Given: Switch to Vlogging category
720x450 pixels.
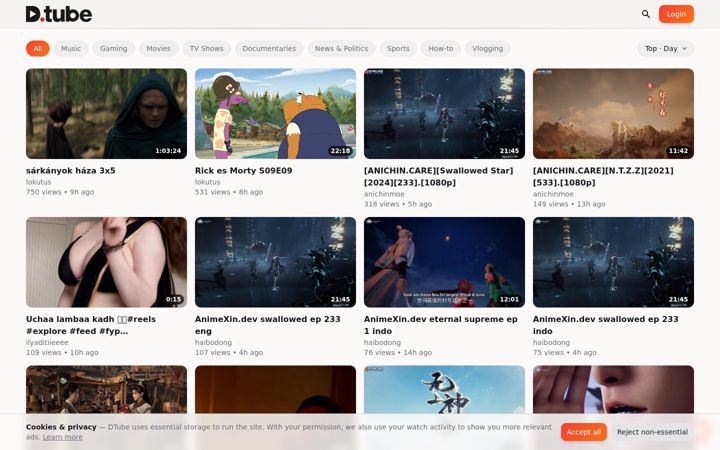Looking at the screenshot, I should point(487,48).
